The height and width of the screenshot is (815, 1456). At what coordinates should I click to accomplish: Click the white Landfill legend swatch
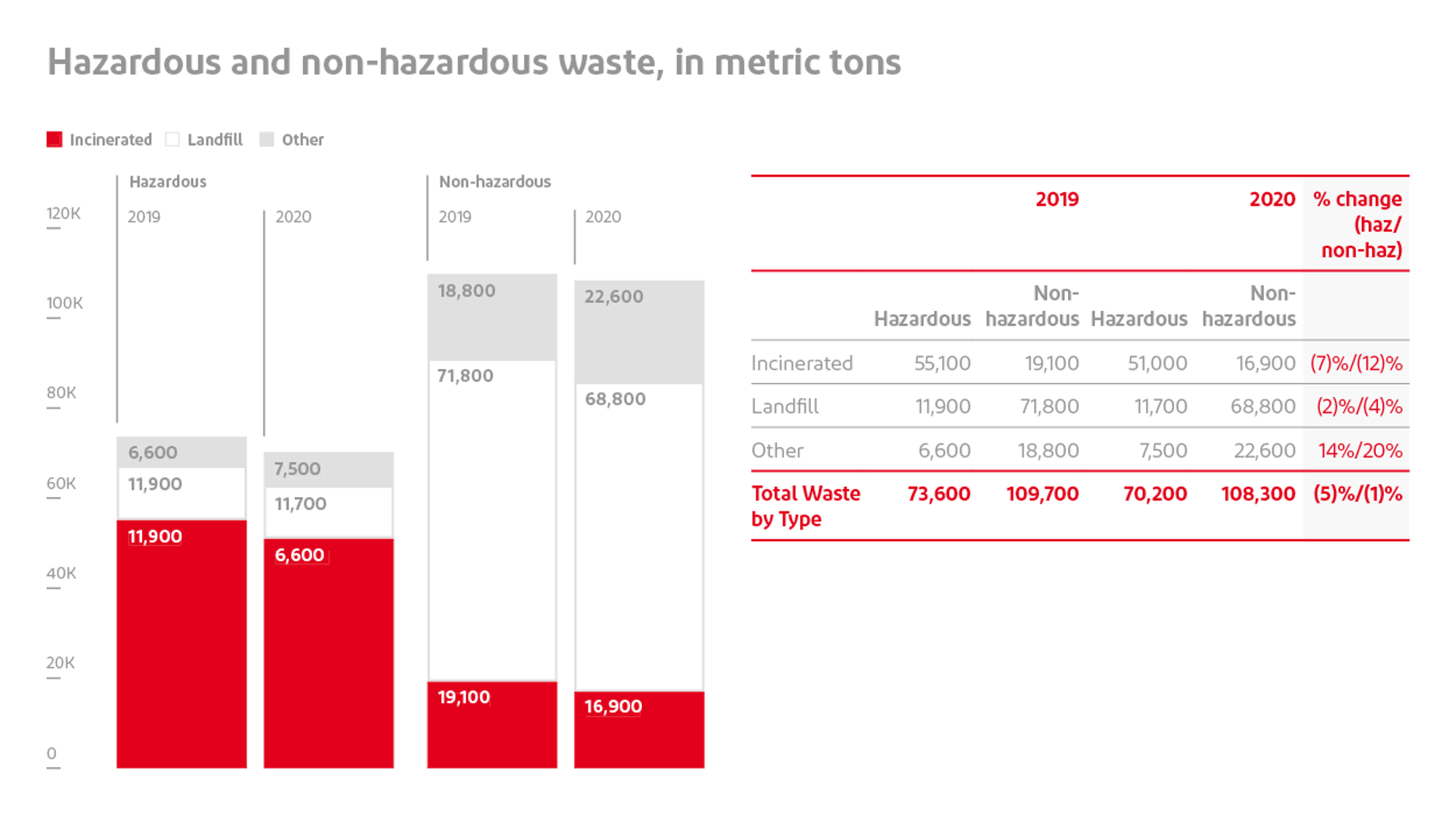point(173,139)
